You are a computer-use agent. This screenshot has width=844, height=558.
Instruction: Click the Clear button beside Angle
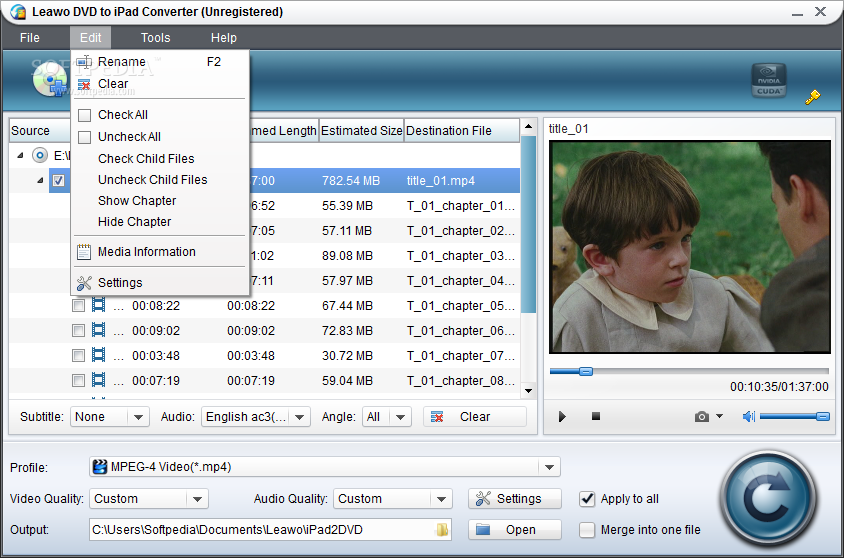pos(475,416)
